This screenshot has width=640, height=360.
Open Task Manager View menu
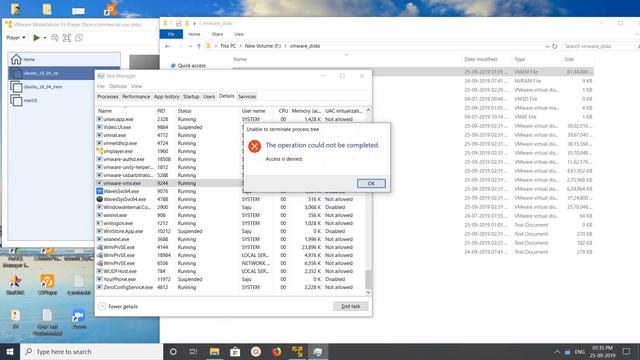click(x=136, y=86)
